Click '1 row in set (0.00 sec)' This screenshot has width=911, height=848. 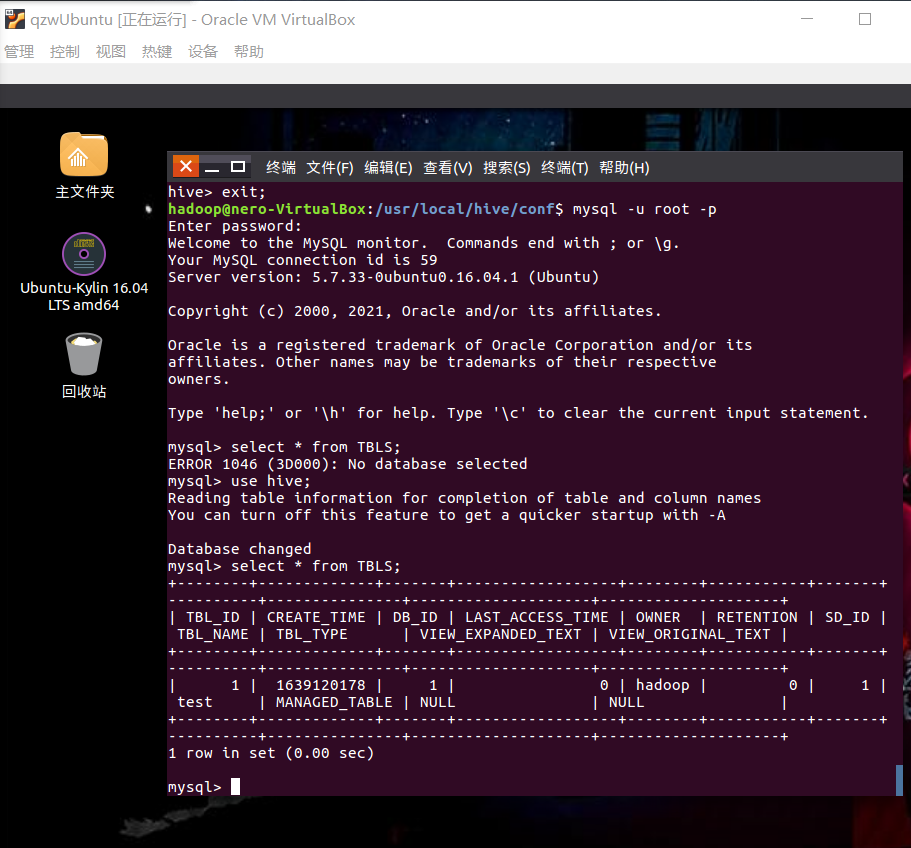pyautogui.click(x=271, y=753)
